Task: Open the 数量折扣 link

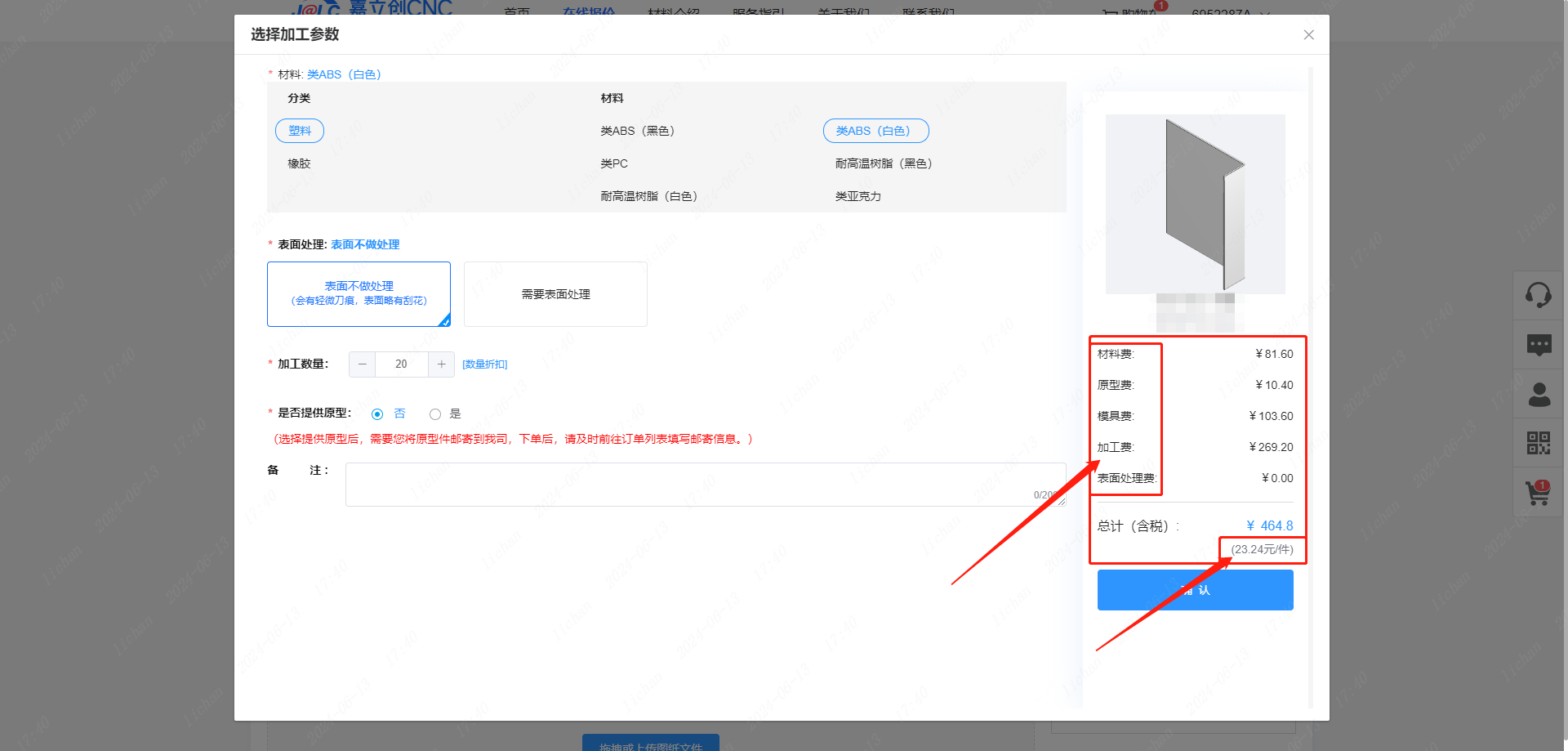Action: (x=484, y=364)
